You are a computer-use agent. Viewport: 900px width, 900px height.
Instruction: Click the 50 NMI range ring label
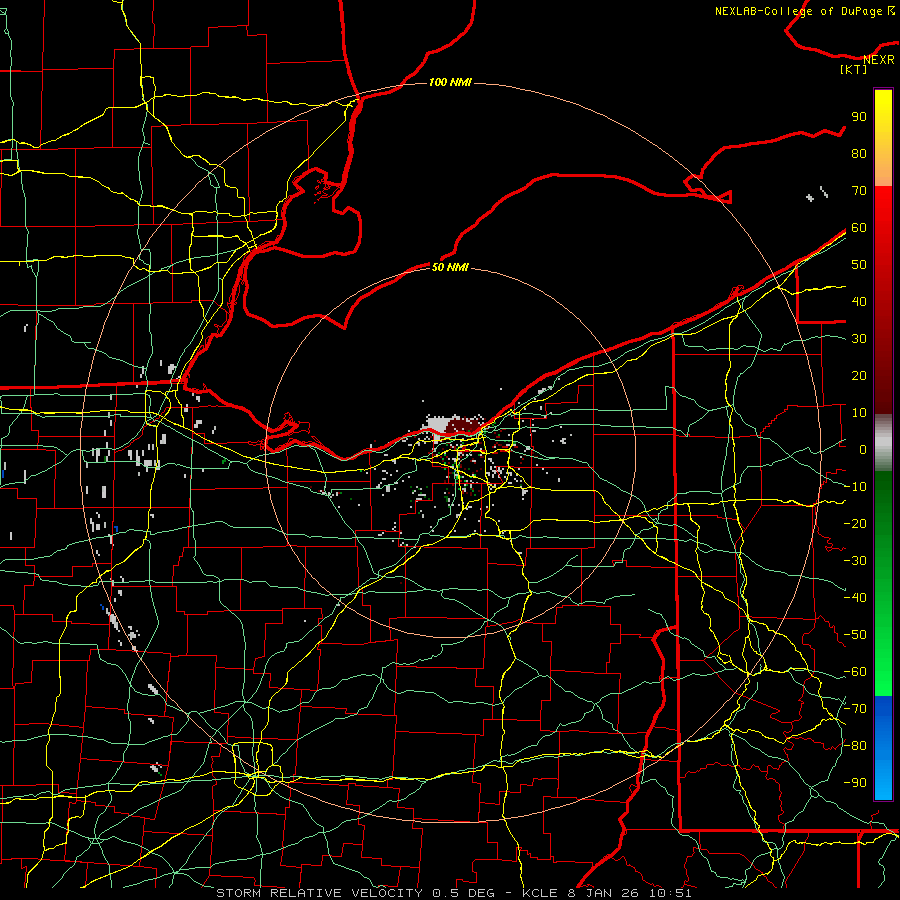pyautogui.click(x=450, y=267)
